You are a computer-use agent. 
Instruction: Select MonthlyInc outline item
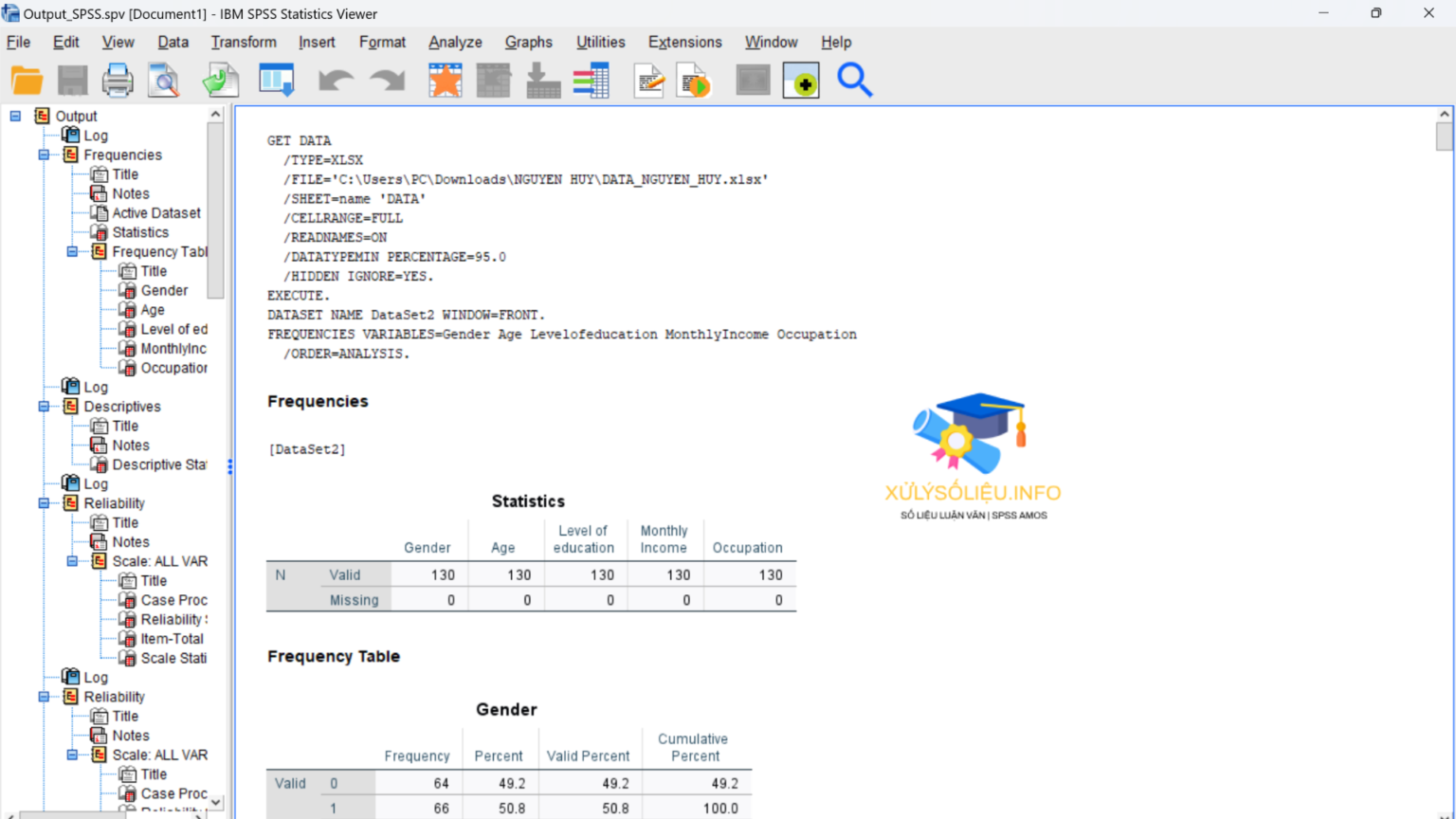[173, 349]
